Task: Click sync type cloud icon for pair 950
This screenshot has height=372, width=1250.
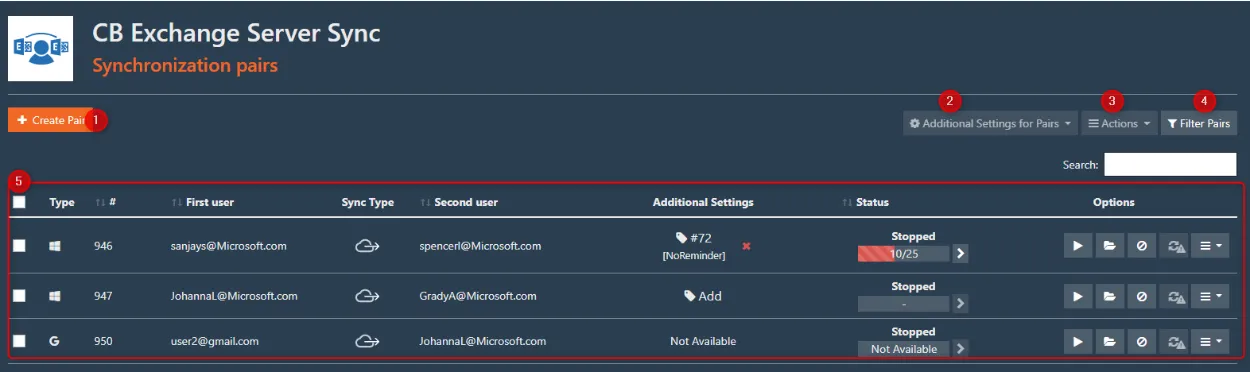Action: click(367, 341)
